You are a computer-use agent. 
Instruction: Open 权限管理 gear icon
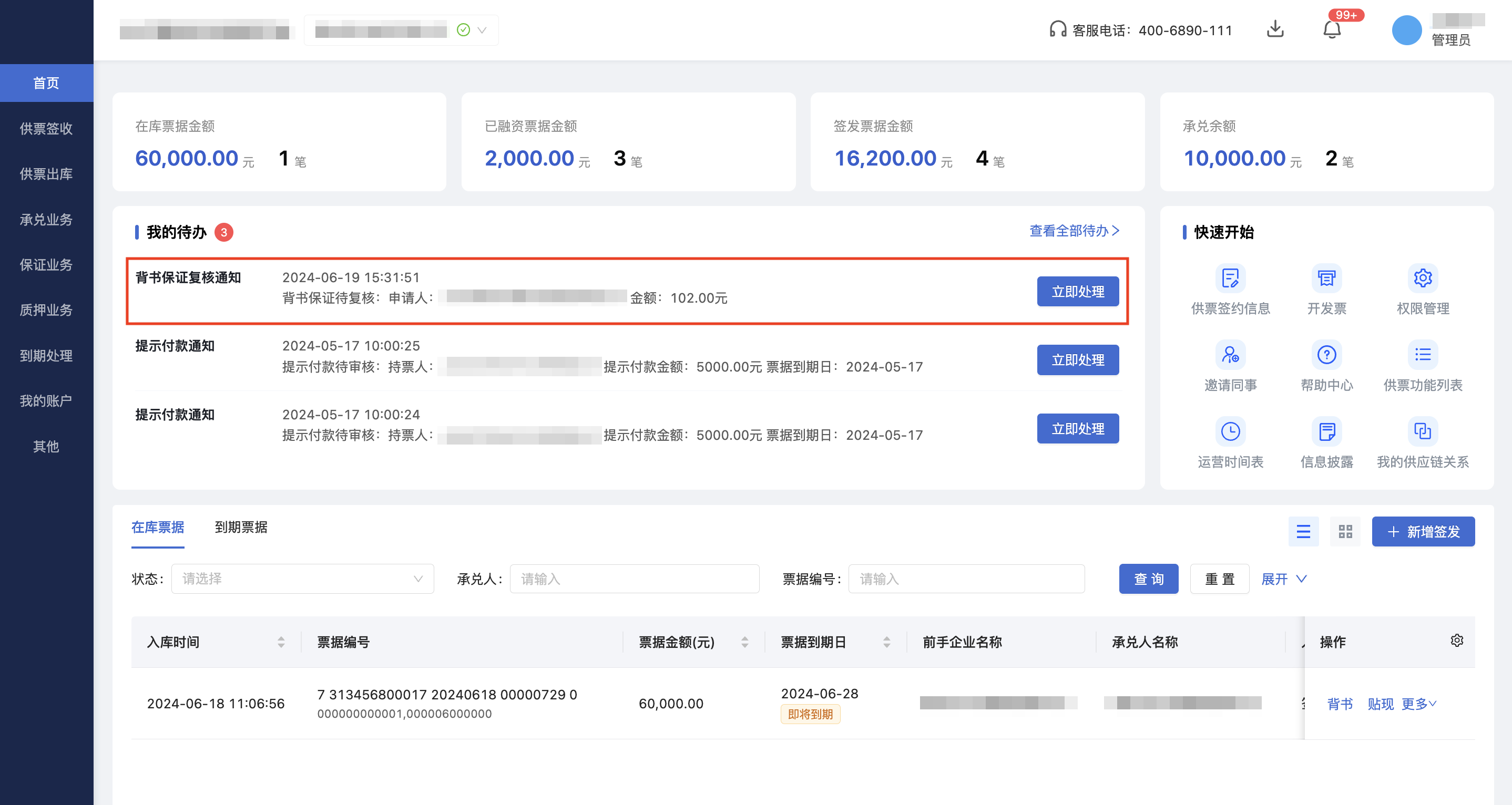pos(1422,278)
